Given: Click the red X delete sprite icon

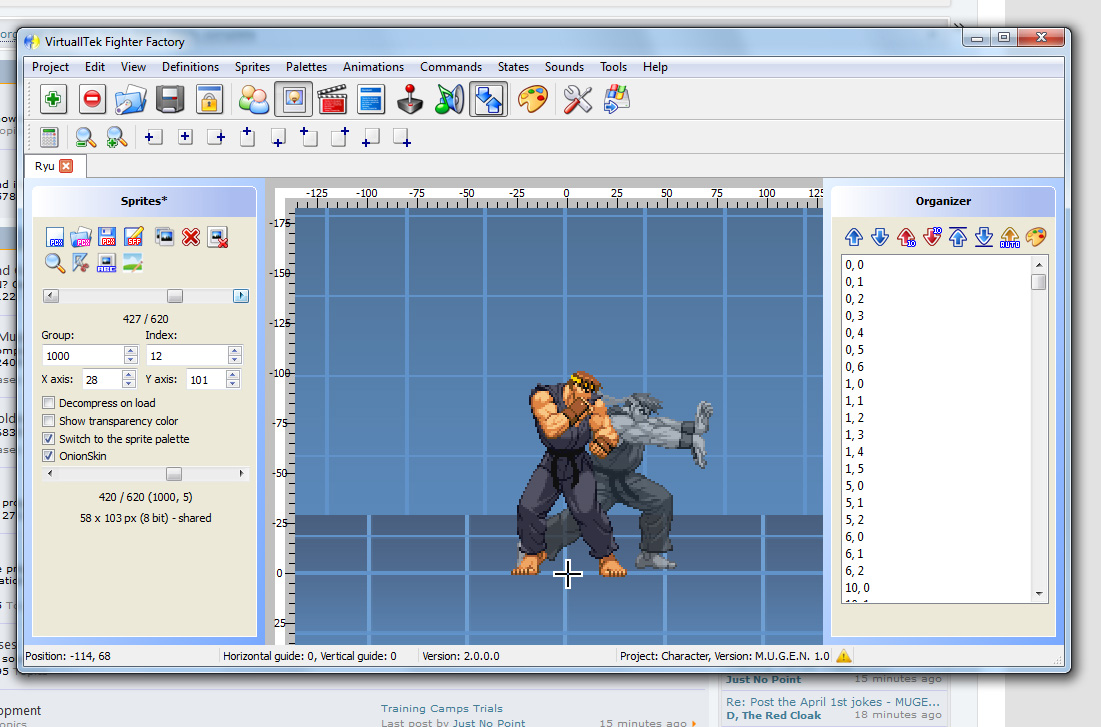Looking at the screenshot, I should pos(190,237).
